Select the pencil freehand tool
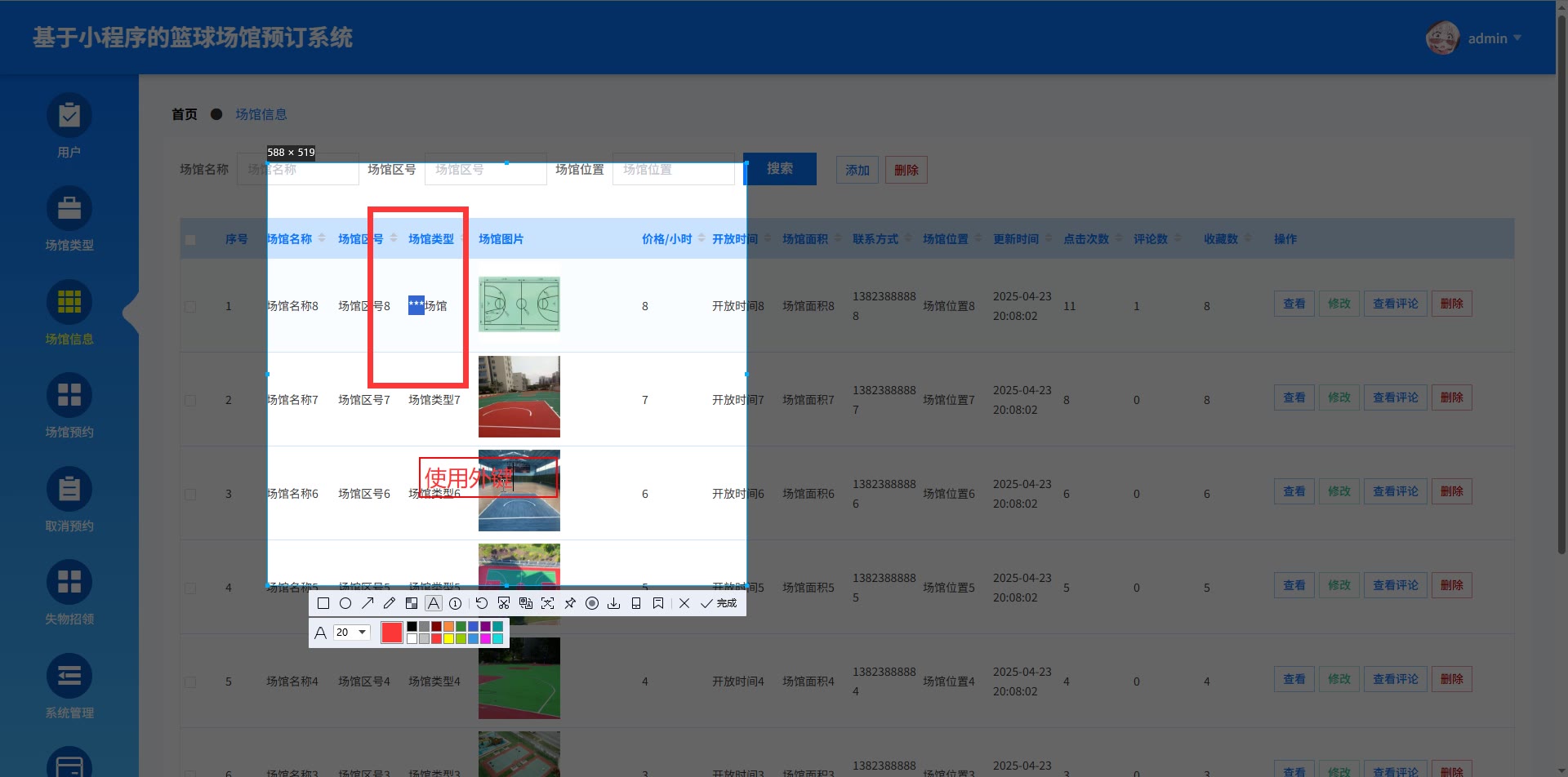This screenshot has width=1568, height=777. click(390, 603)
